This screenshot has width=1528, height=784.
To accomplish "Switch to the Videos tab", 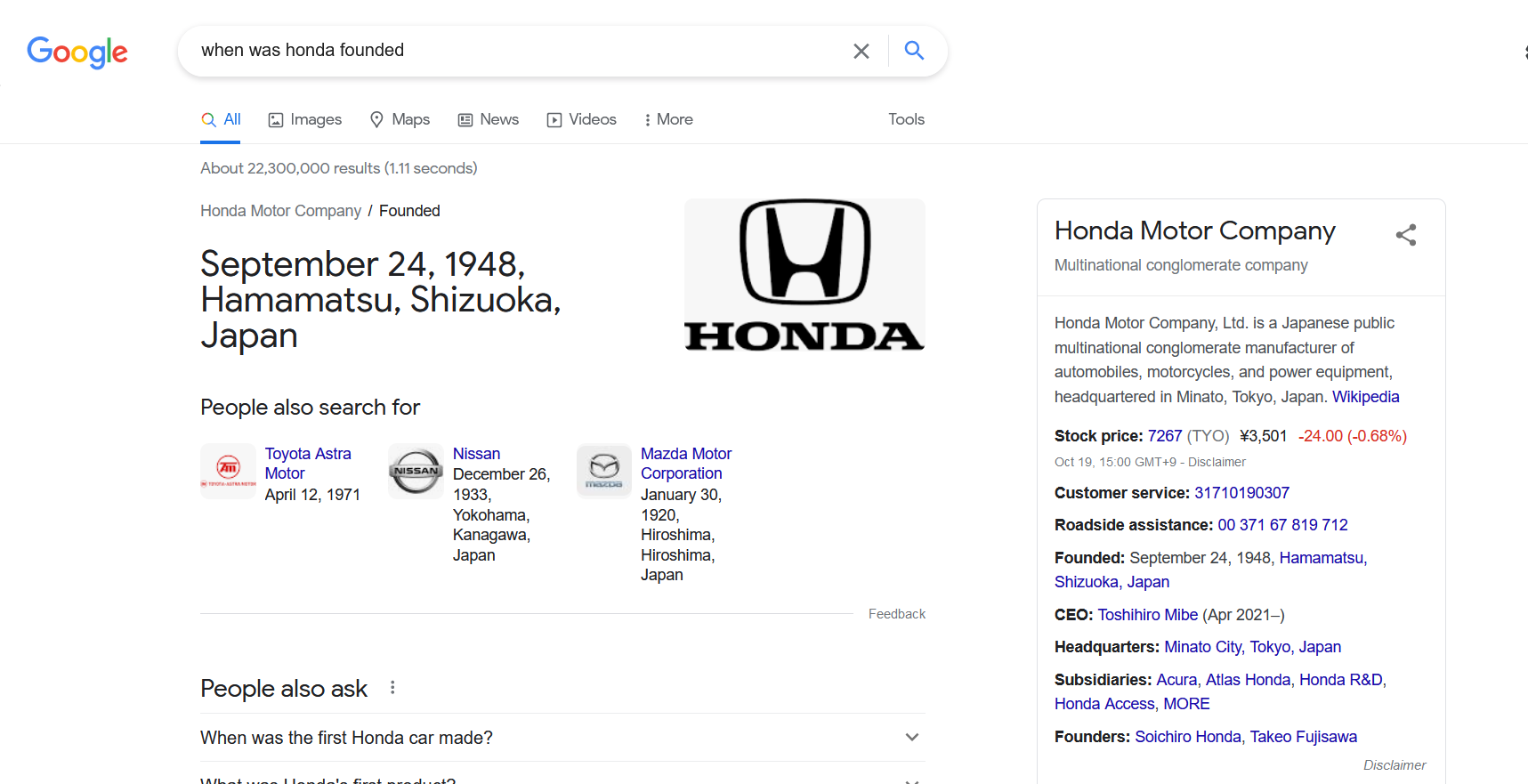I will pos(582,119).
